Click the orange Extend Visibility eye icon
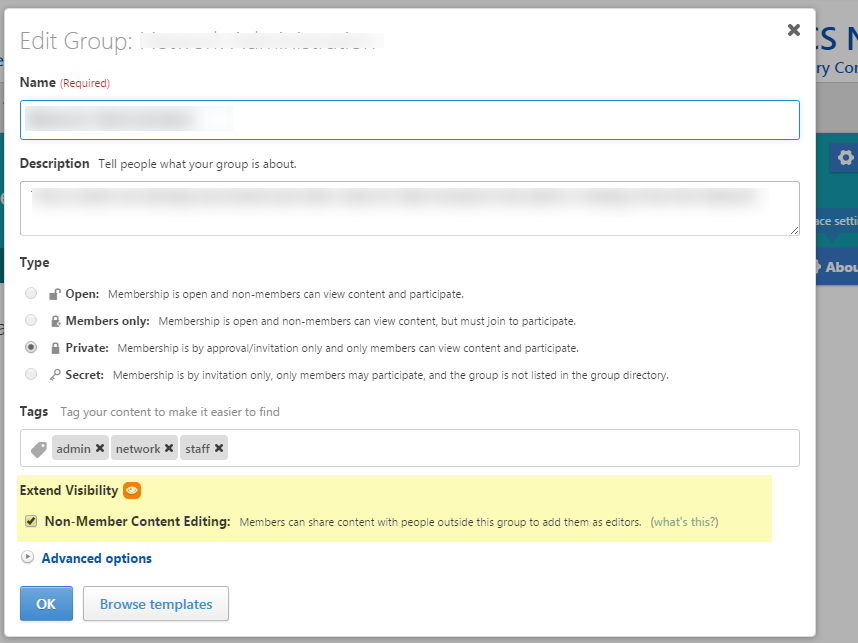 132,491
